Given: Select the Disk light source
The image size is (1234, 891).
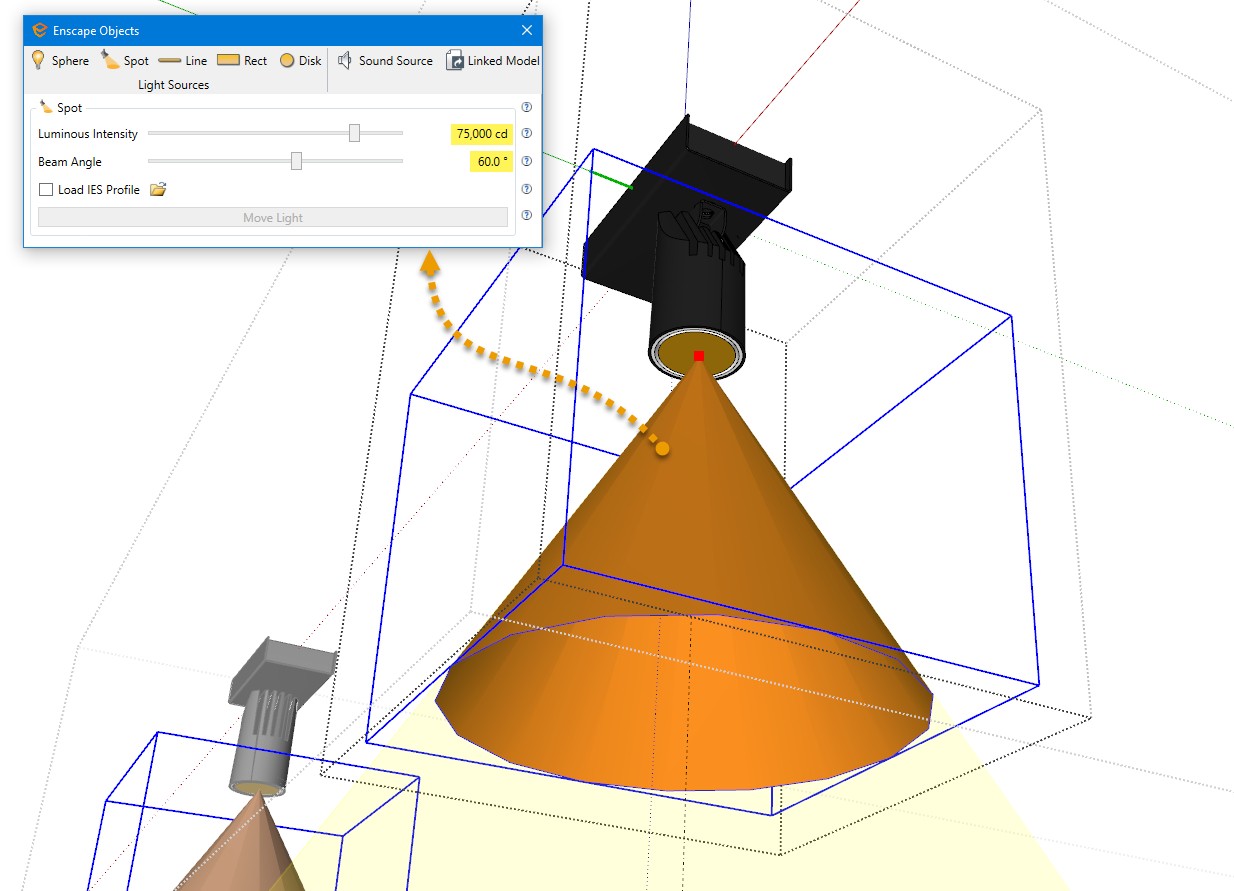Looking at the screenshot, I should (x=300, y=61).
